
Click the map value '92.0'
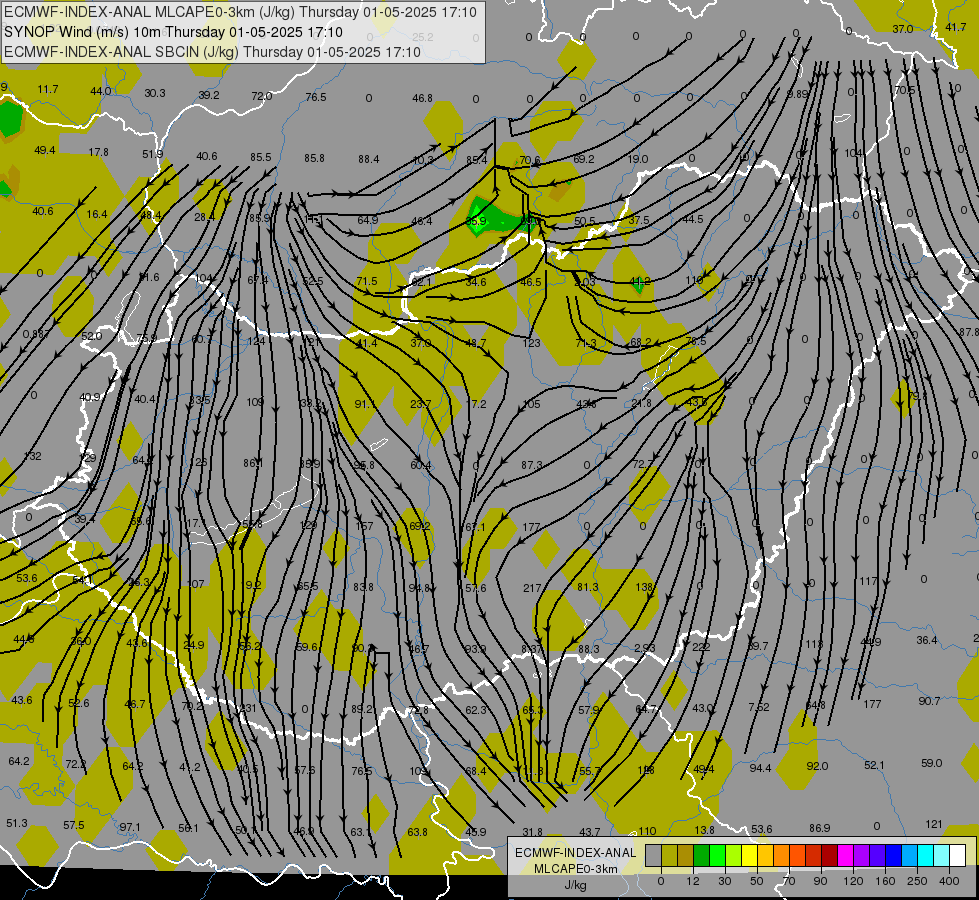(817, 766)
